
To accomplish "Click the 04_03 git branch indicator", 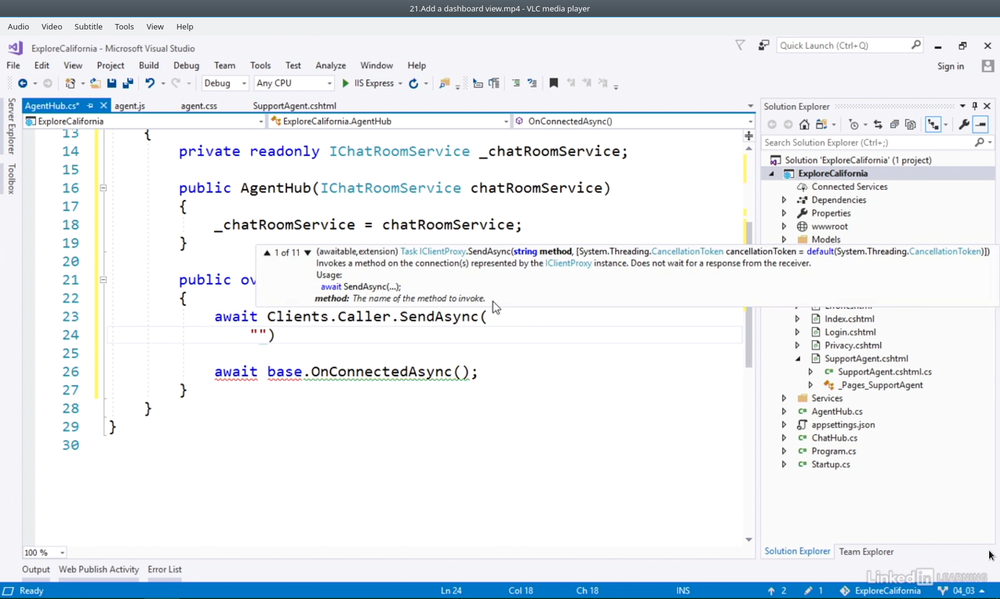I will pos(964,591).
